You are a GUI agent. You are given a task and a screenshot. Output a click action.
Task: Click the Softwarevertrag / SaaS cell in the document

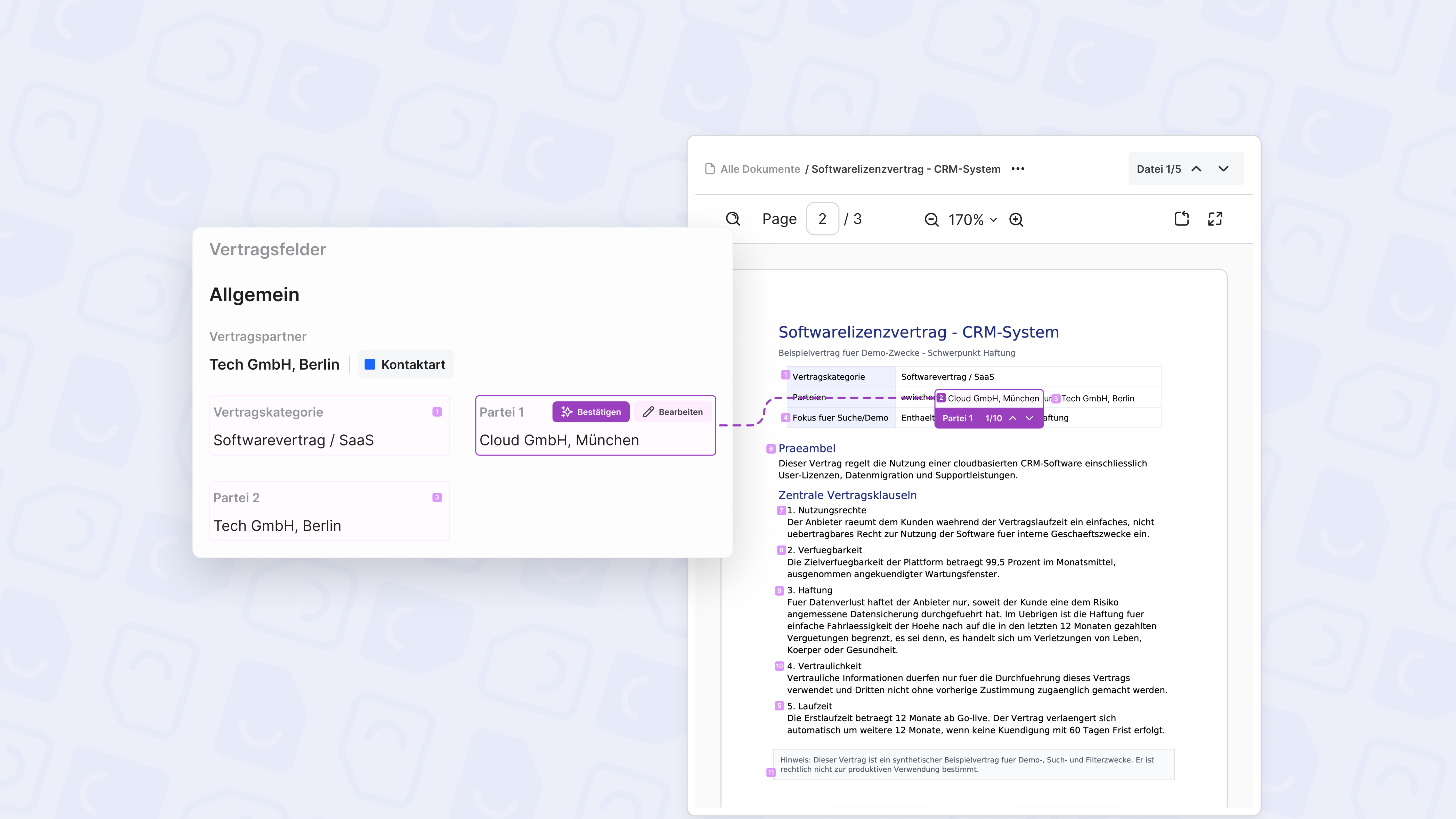coord(947,377)
